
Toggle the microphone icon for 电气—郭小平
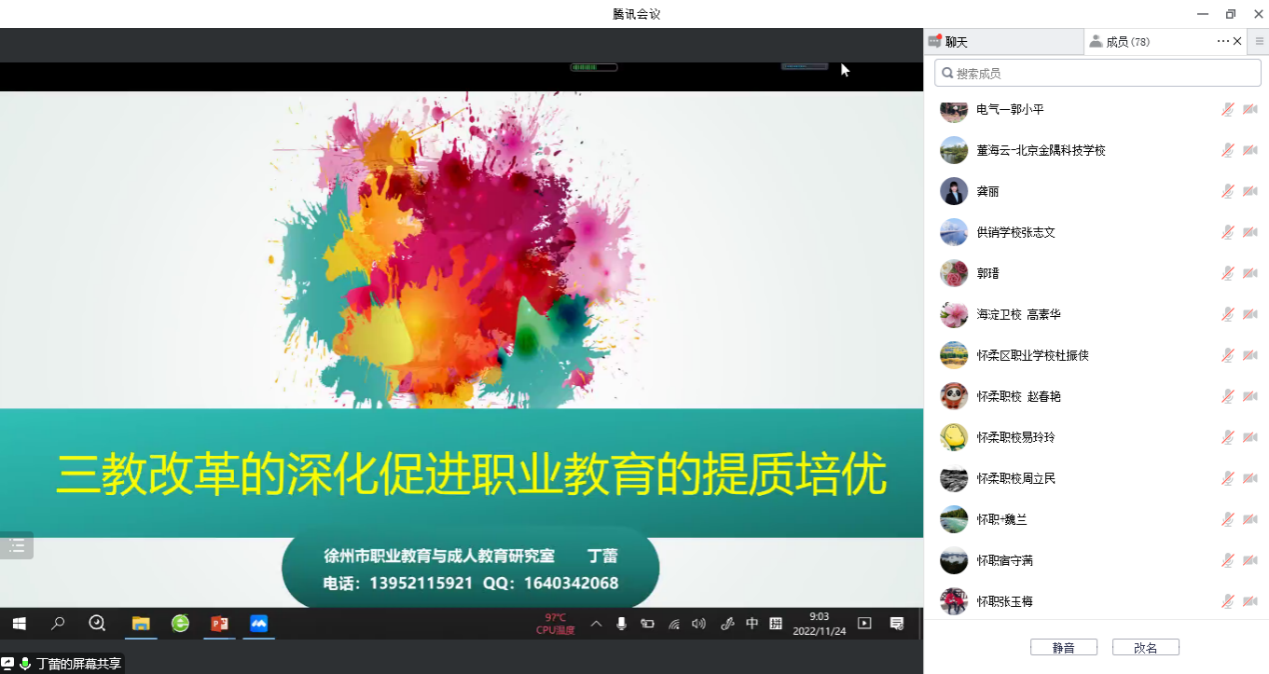(x=1227, y=109)
